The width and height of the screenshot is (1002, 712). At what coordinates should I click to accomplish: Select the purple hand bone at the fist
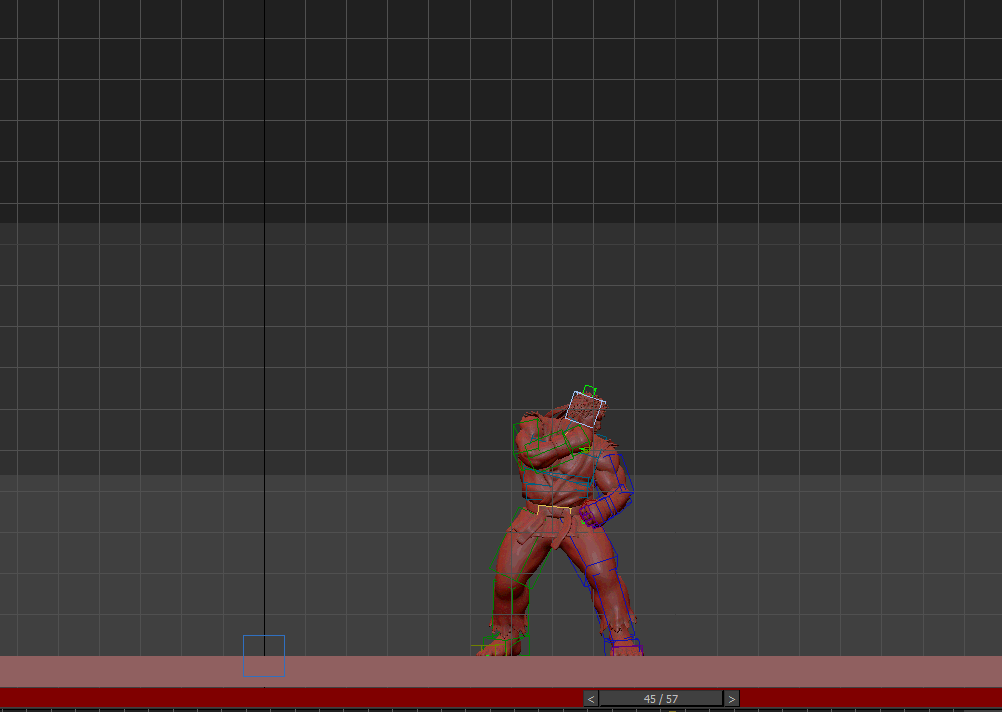point(591,517)
